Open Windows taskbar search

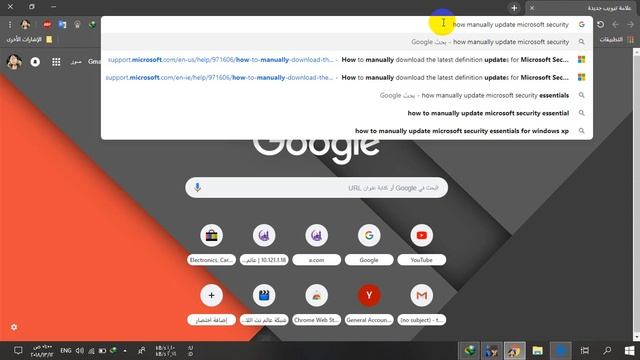tap(607, 351)
